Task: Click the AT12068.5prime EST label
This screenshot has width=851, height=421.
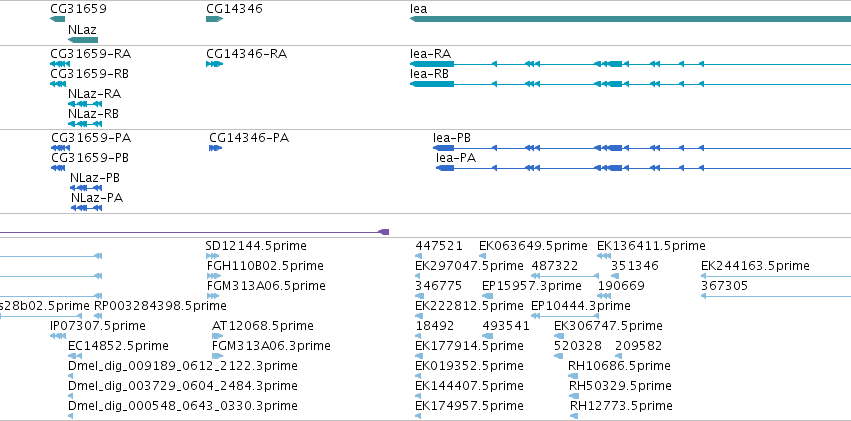Action: click(263, 326)
